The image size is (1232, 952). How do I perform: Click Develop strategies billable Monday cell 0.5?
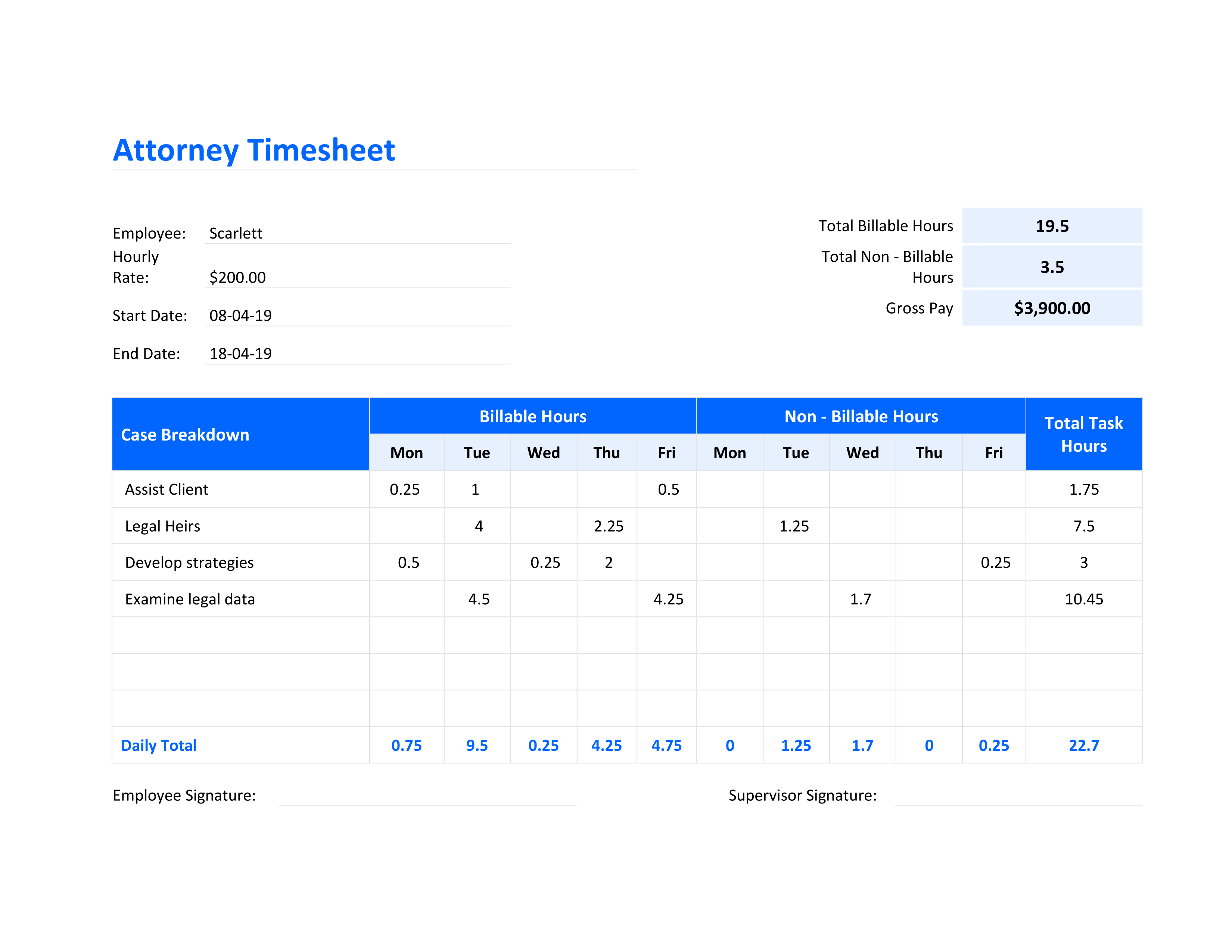click(x=407, y=562)
